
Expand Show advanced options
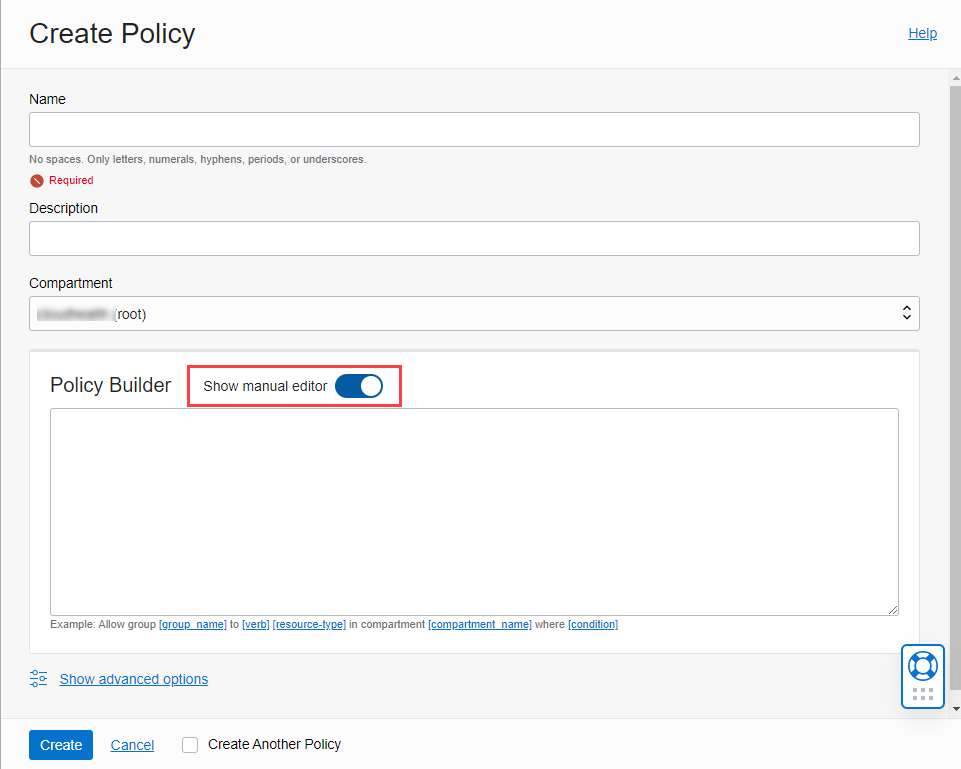(133, 679)
